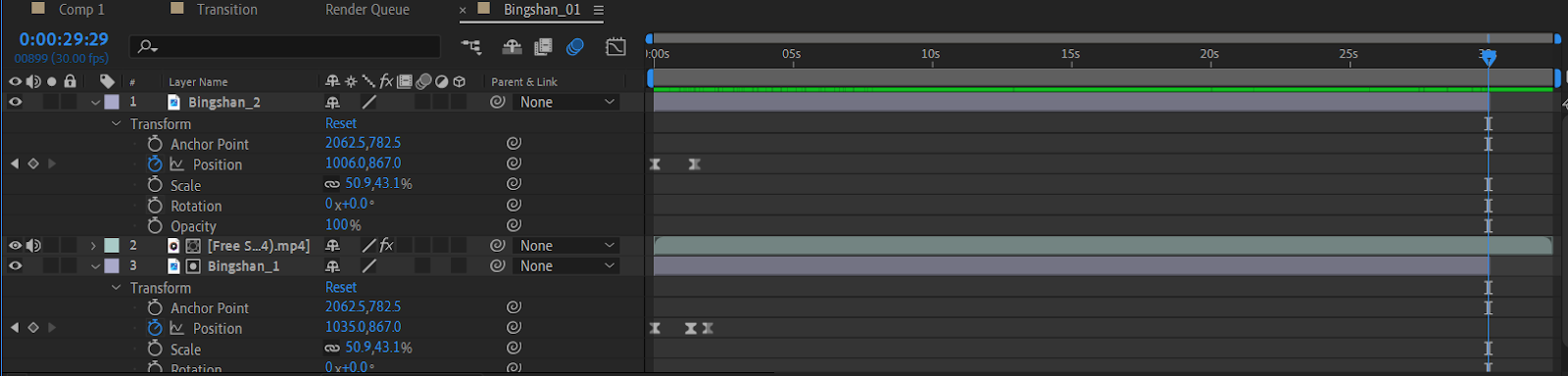Click the pick whip for [Free S...4).mp4 layer
The height and width of the screenshot is (376, 1568).
pos(498,246)
